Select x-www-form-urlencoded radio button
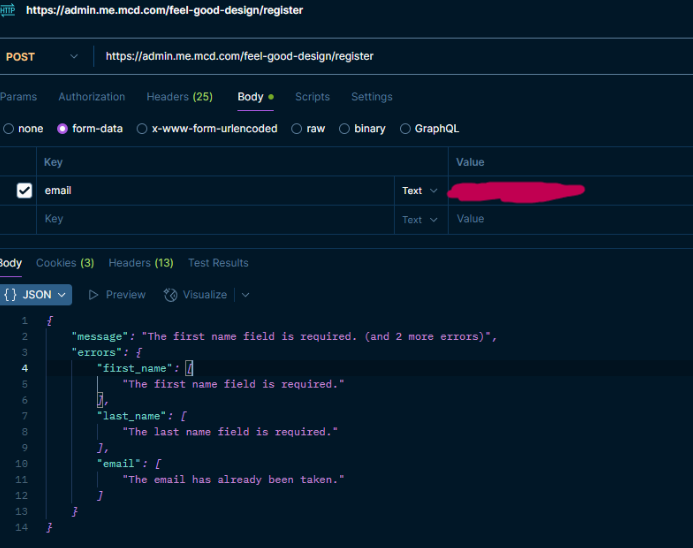 (x=141, y=129)
